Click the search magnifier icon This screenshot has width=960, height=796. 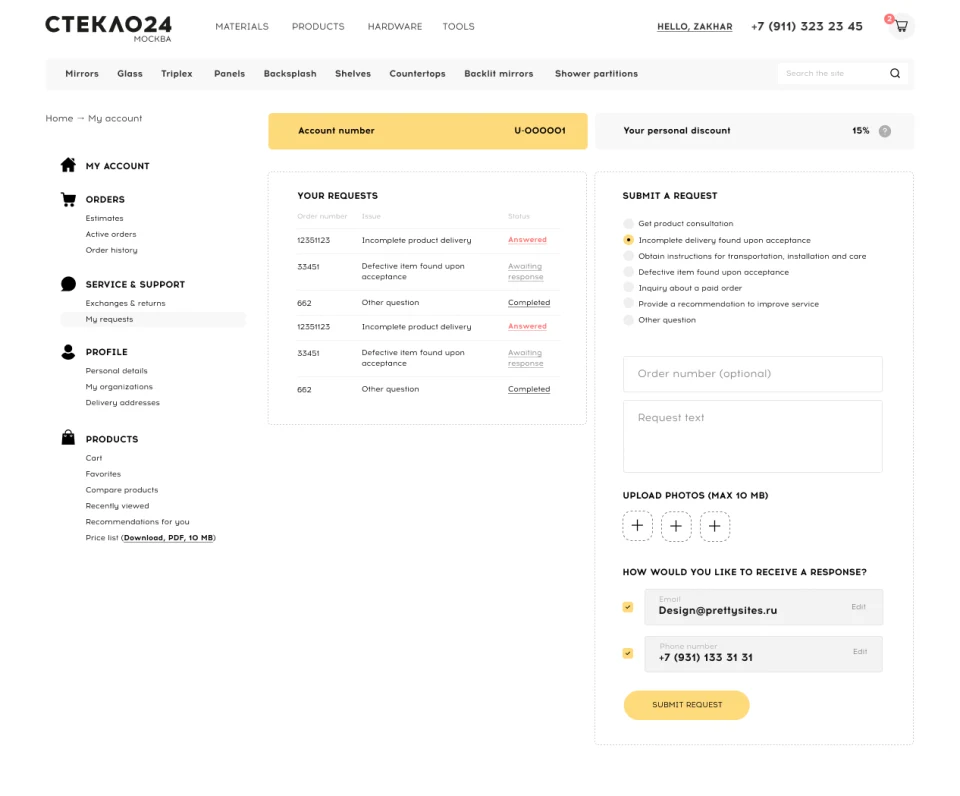tap(895, 73)
